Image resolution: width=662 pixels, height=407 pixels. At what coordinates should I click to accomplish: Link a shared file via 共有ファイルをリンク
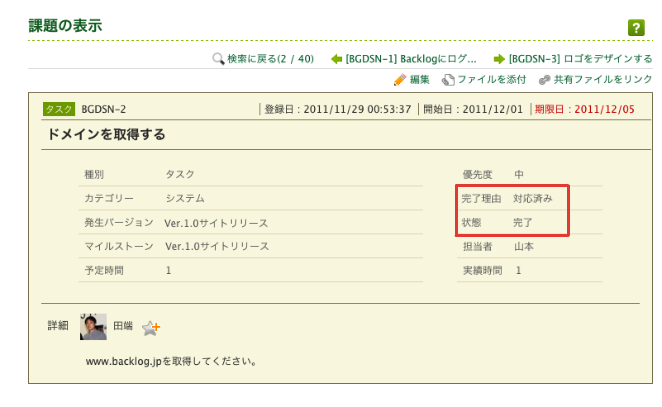603,79
